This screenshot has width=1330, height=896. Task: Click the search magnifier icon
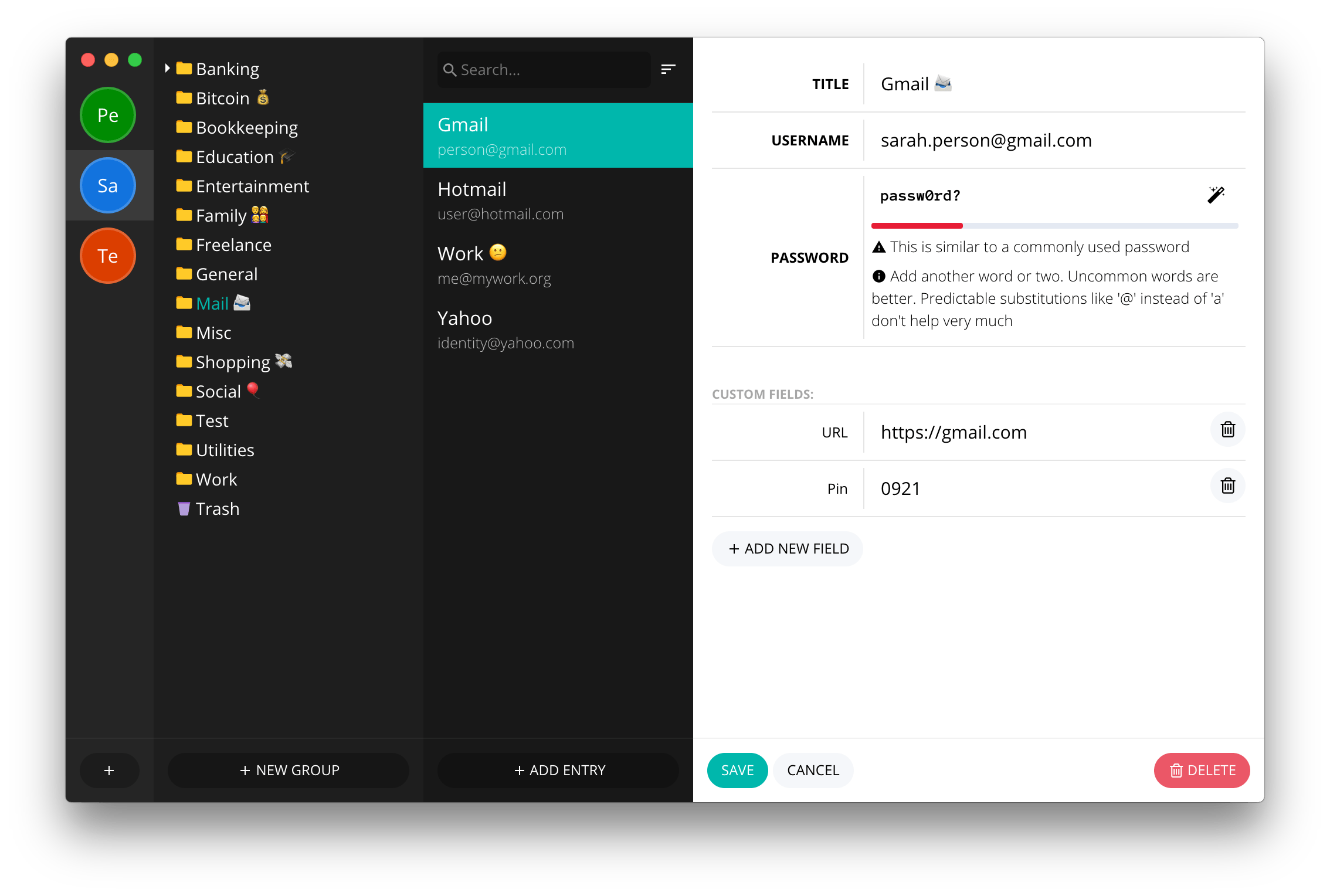450,69
